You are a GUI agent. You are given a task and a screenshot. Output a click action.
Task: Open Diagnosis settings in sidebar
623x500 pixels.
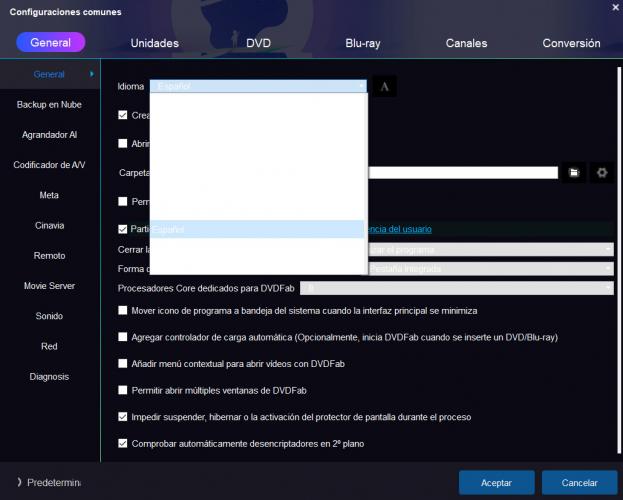(x=49, y=376)
